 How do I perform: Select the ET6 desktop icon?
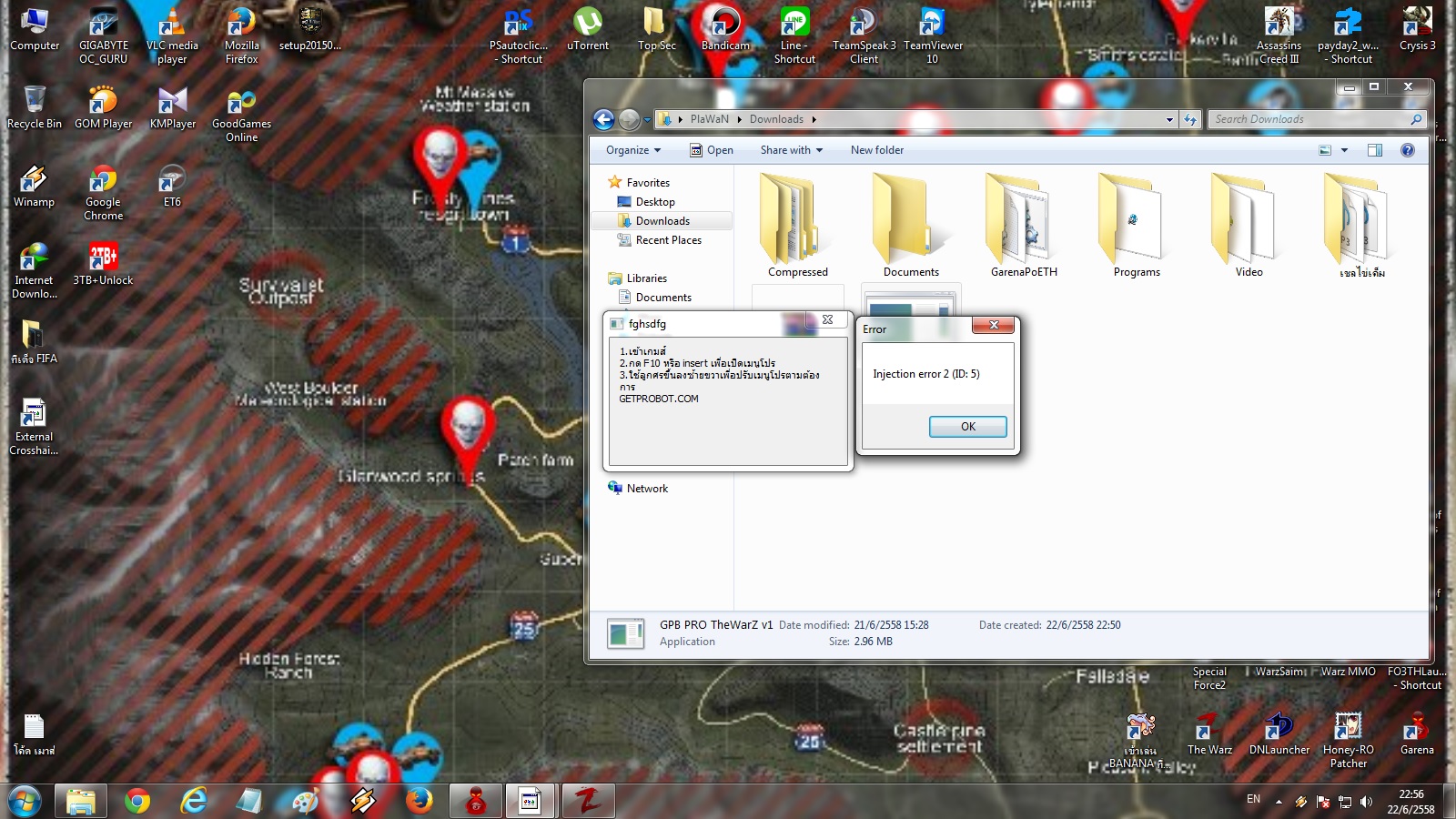point(172,186)
